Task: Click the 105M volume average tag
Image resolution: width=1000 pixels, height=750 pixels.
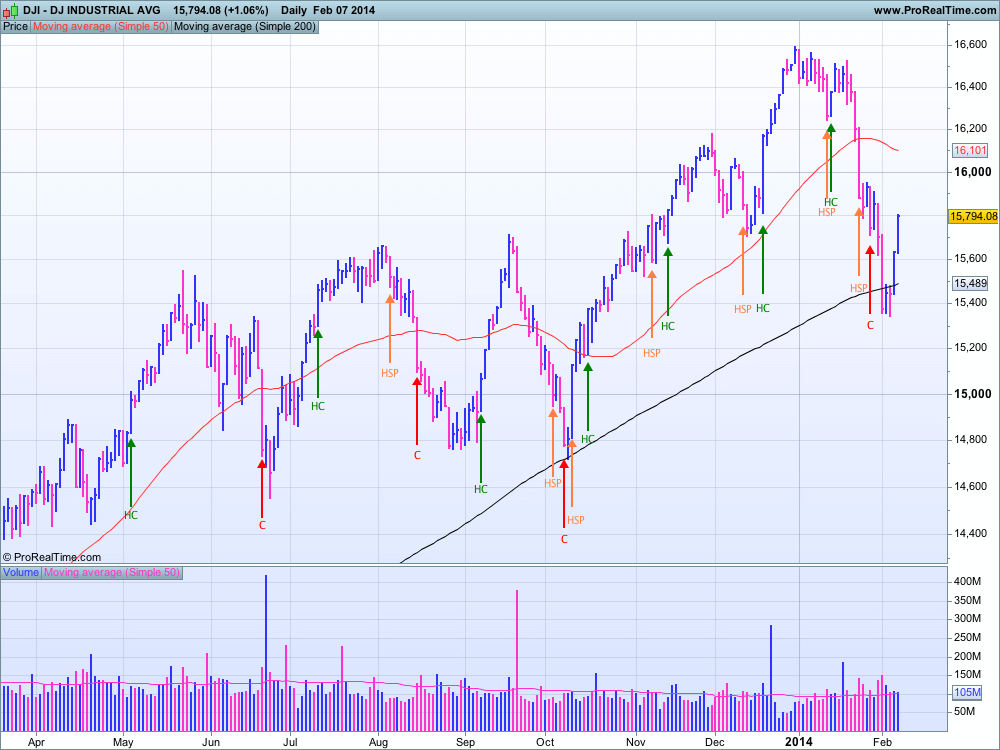Action: tap(967, 693)
